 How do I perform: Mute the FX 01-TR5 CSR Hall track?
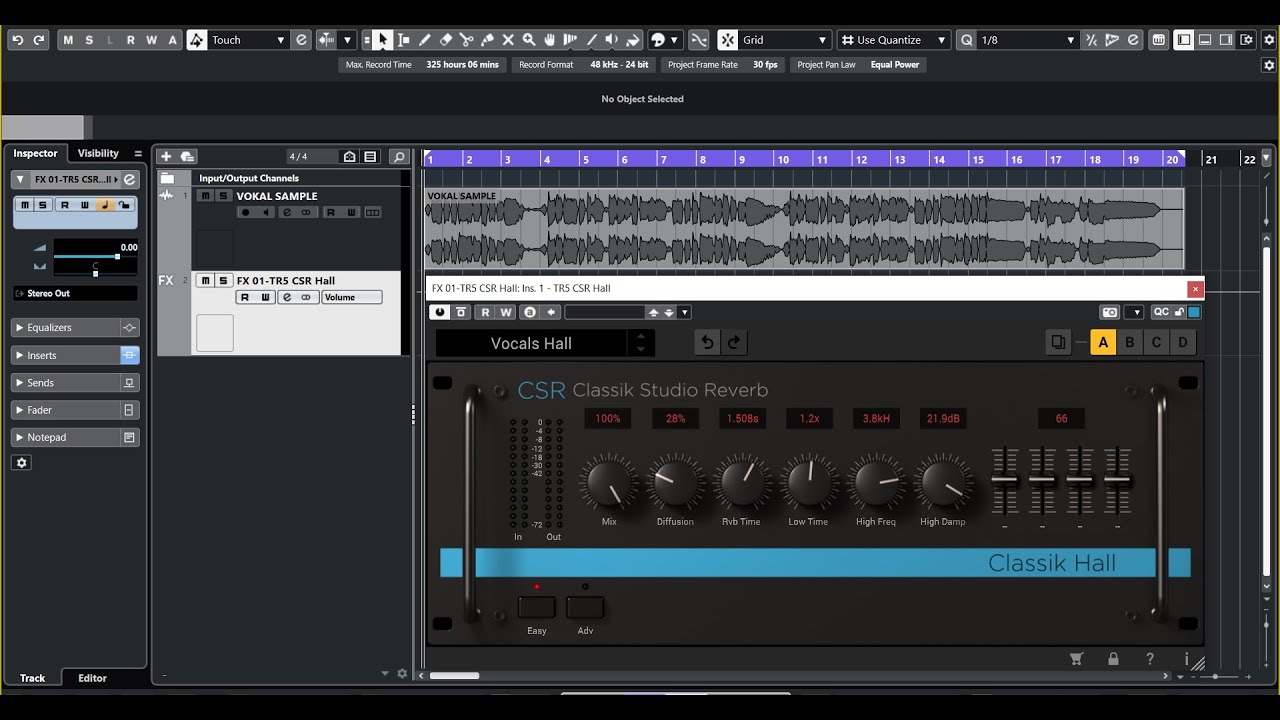[x=206, y=281]
